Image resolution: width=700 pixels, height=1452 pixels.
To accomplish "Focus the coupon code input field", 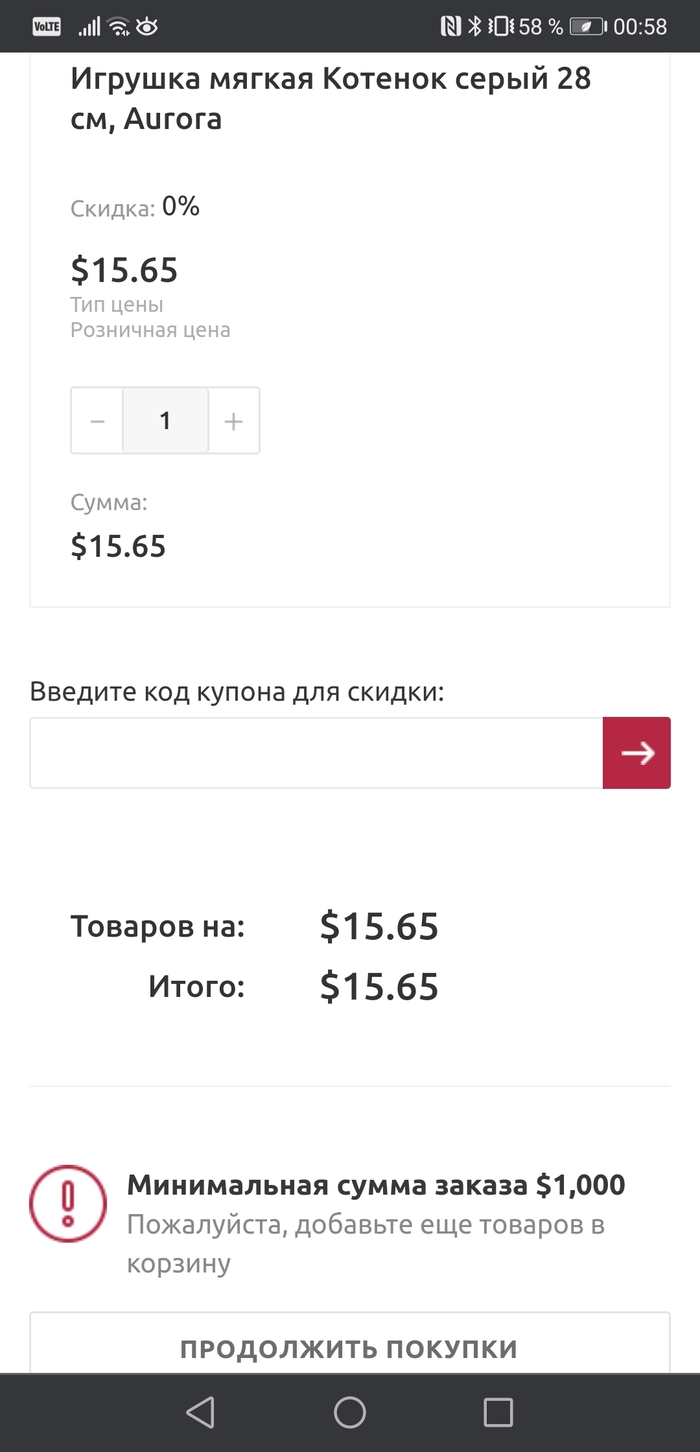I will coord(316,753).
